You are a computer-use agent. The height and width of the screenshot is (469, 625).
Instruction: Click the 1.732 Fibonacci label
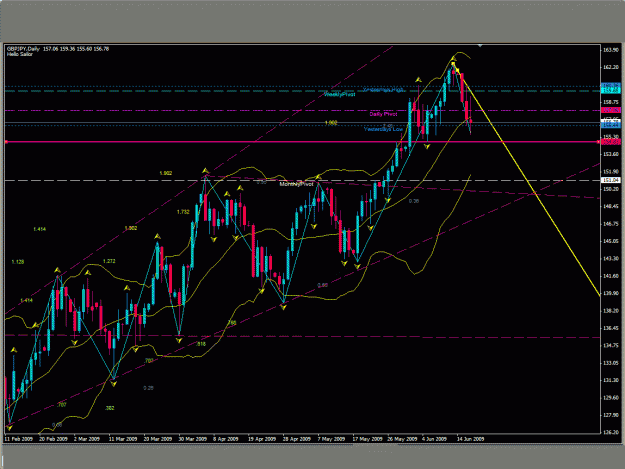[x=183, y=212]
